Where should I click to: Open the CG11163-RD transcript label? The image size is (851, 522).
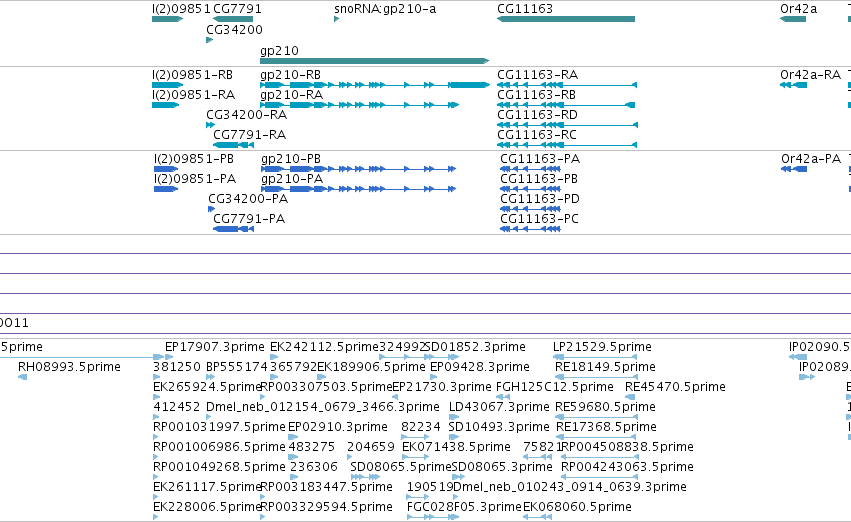pyautogui.click(x=537, y=114)
